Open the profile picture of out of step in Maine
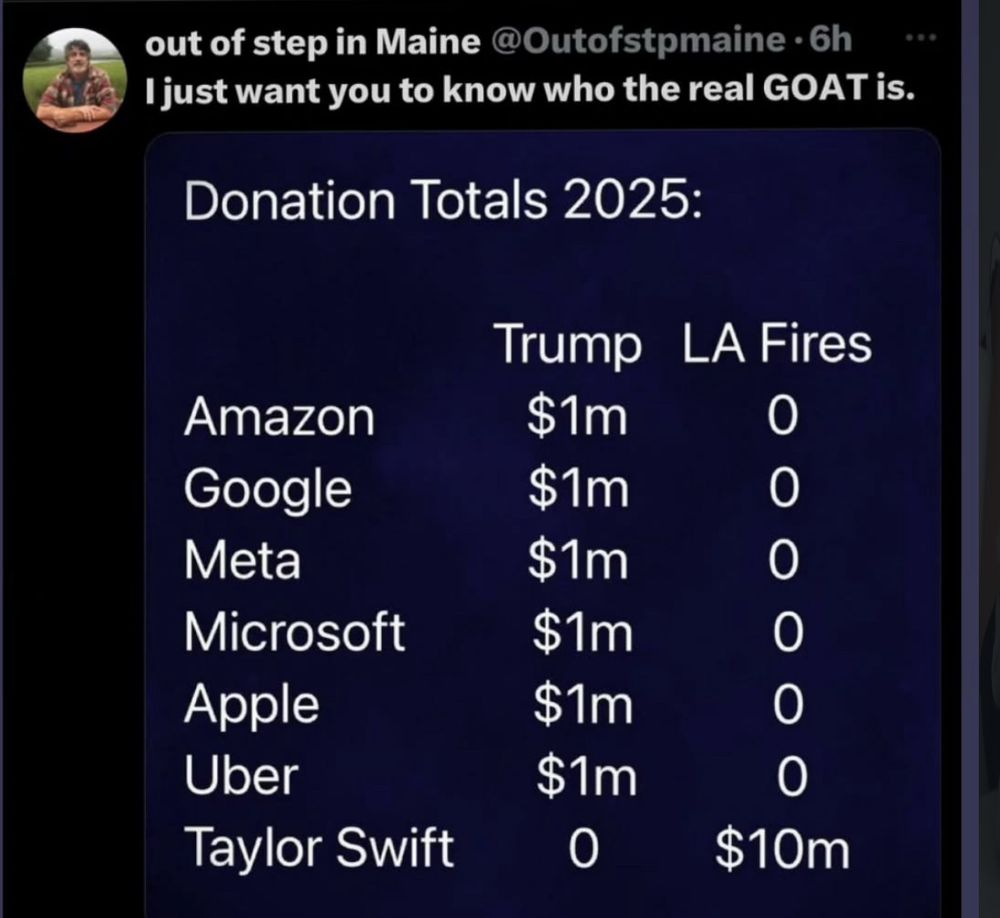 [75, 80]
